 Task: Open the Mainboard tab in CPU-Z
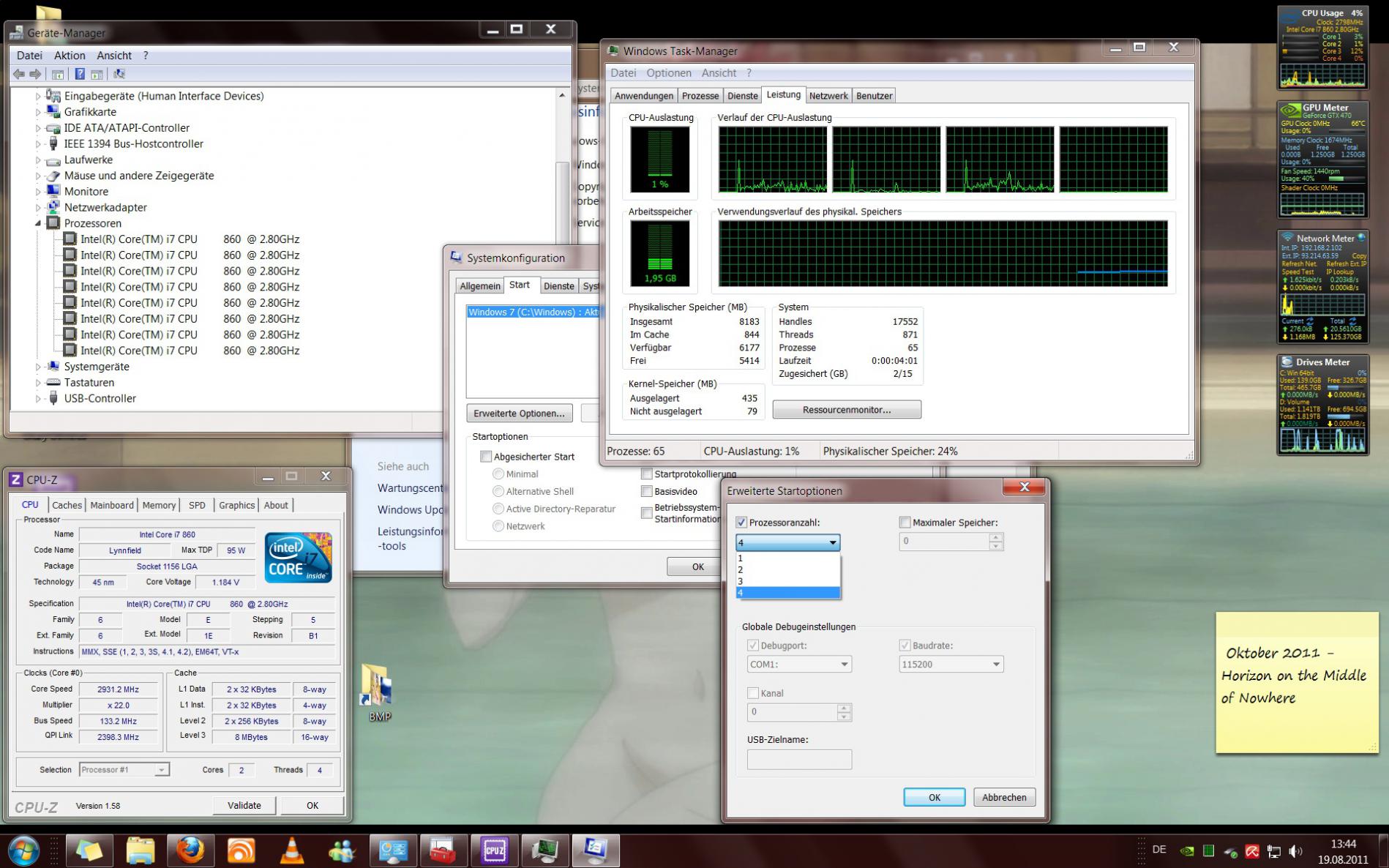coord(112,505)
